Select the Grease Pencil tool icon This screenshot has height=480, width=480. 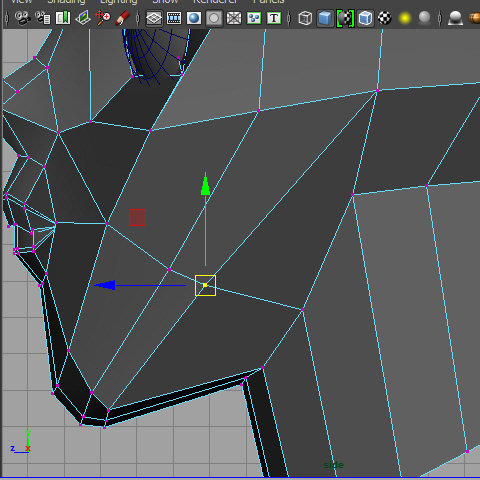(122, 18)
